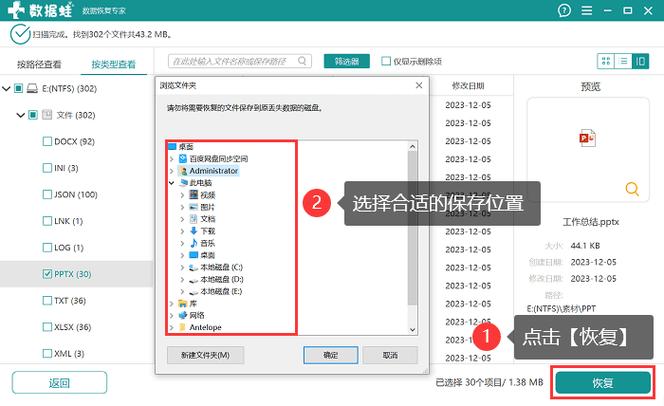Select the 百度网盘同步空间 folder icon
Viewport: 664px width, 406px height.
[x=183, y=159]
